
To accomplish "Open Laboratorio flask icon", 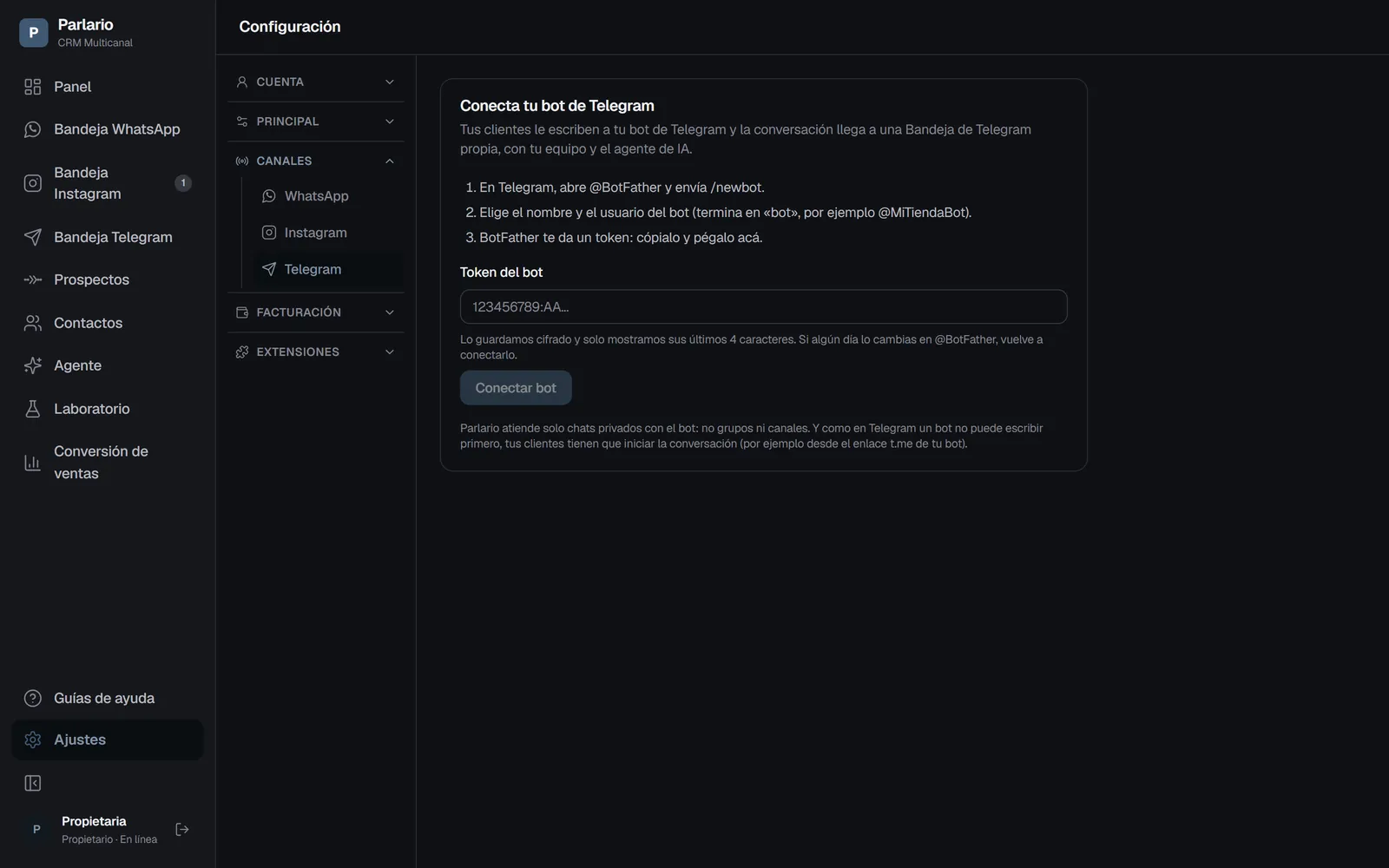I will point(33,409).
